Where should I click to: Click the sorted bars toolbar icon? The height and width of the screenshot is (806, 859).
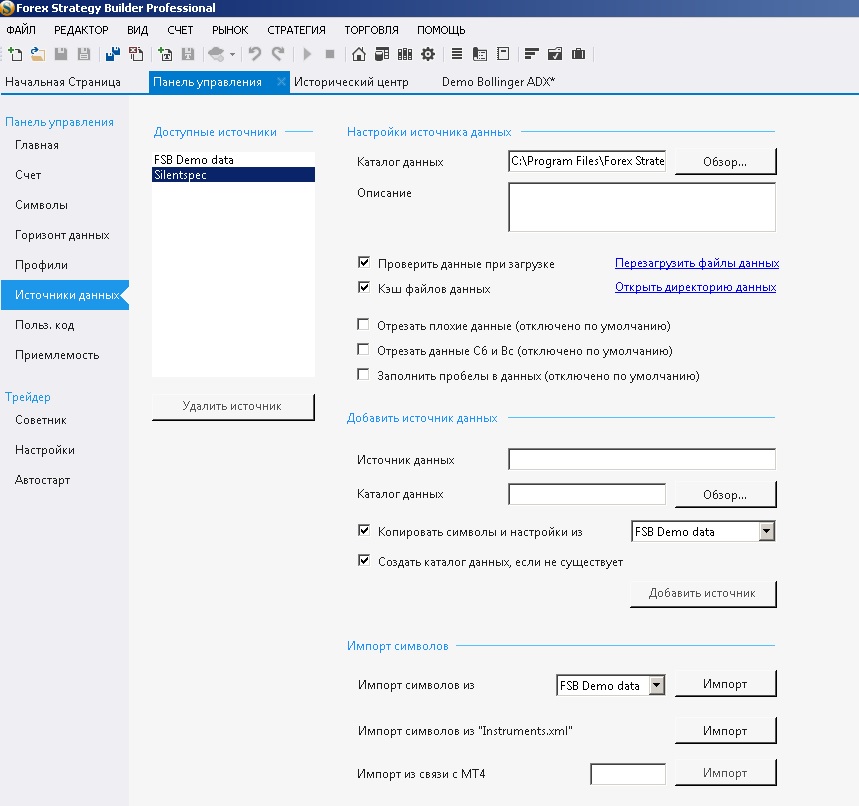pyautogui.click(x=531, y=54)
